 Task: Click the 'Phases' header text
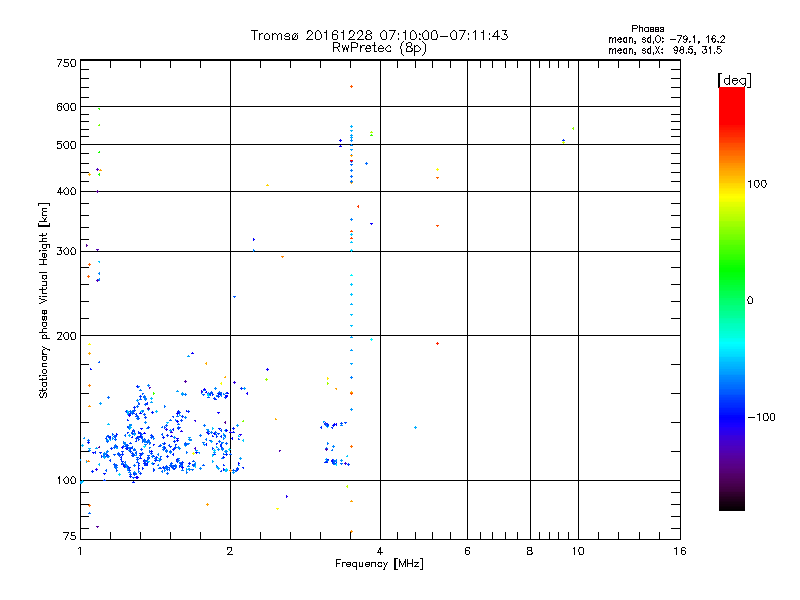point(647,29)
